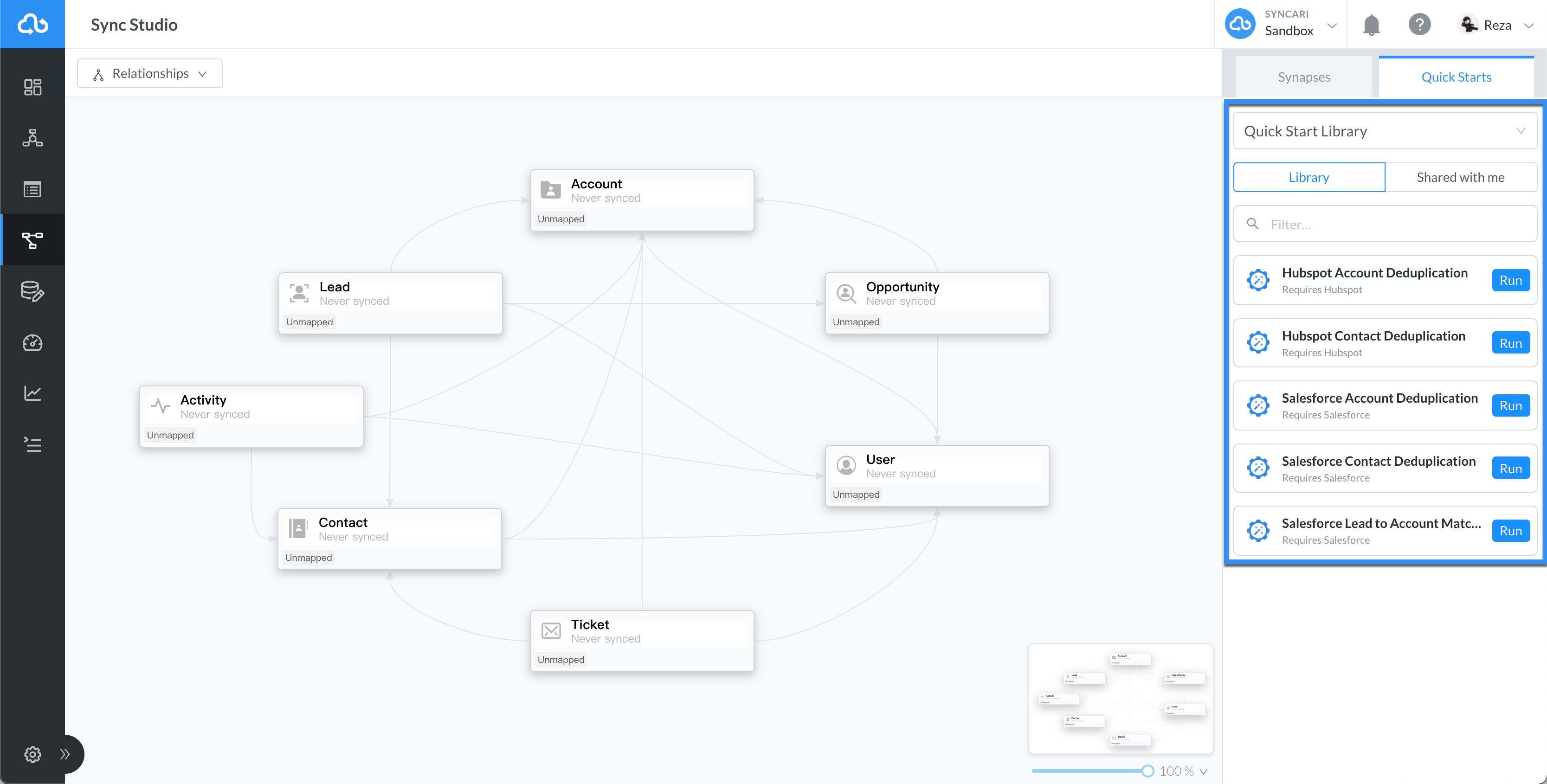Viewport: 1547px width, 784px height.
Task: Click the Sync Studio page title
Action: point(134,25)
